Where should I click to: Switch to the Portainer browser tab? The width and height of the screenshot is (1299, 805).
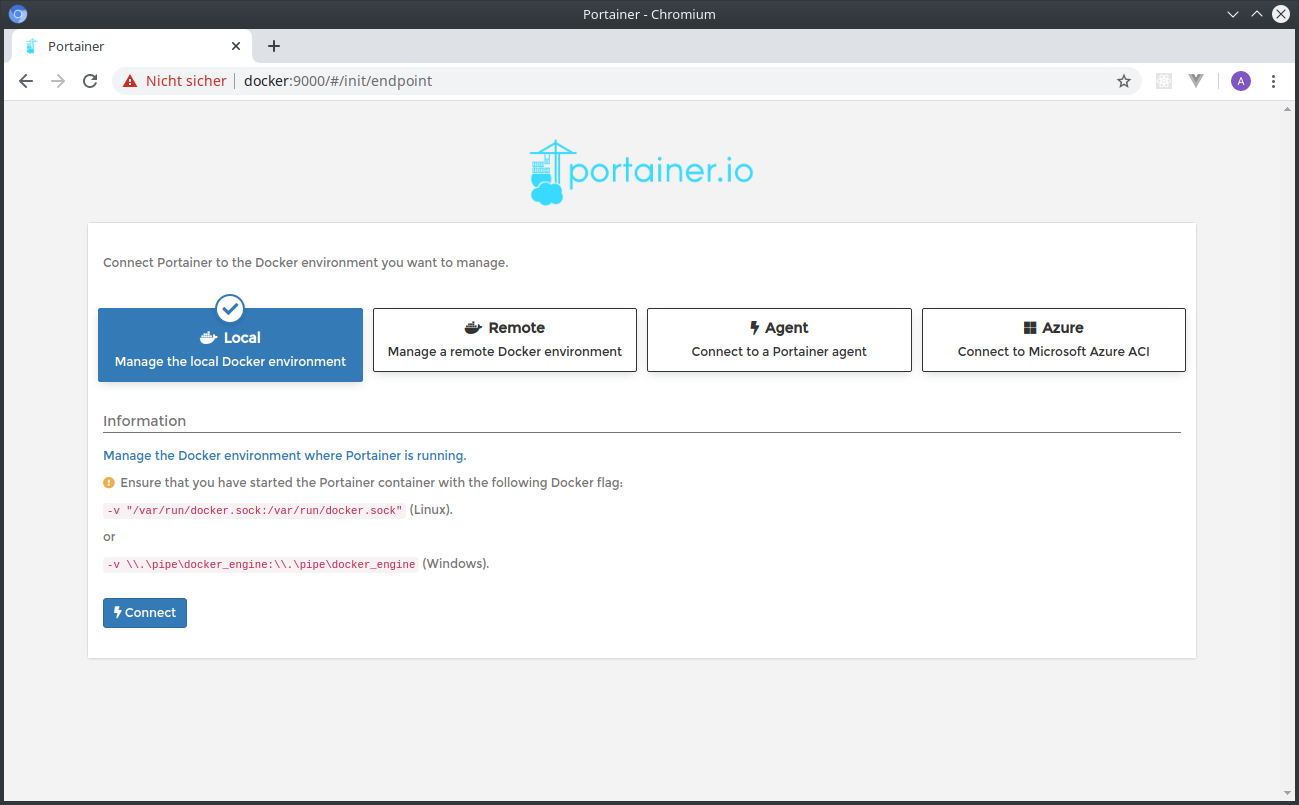[120, 46]
